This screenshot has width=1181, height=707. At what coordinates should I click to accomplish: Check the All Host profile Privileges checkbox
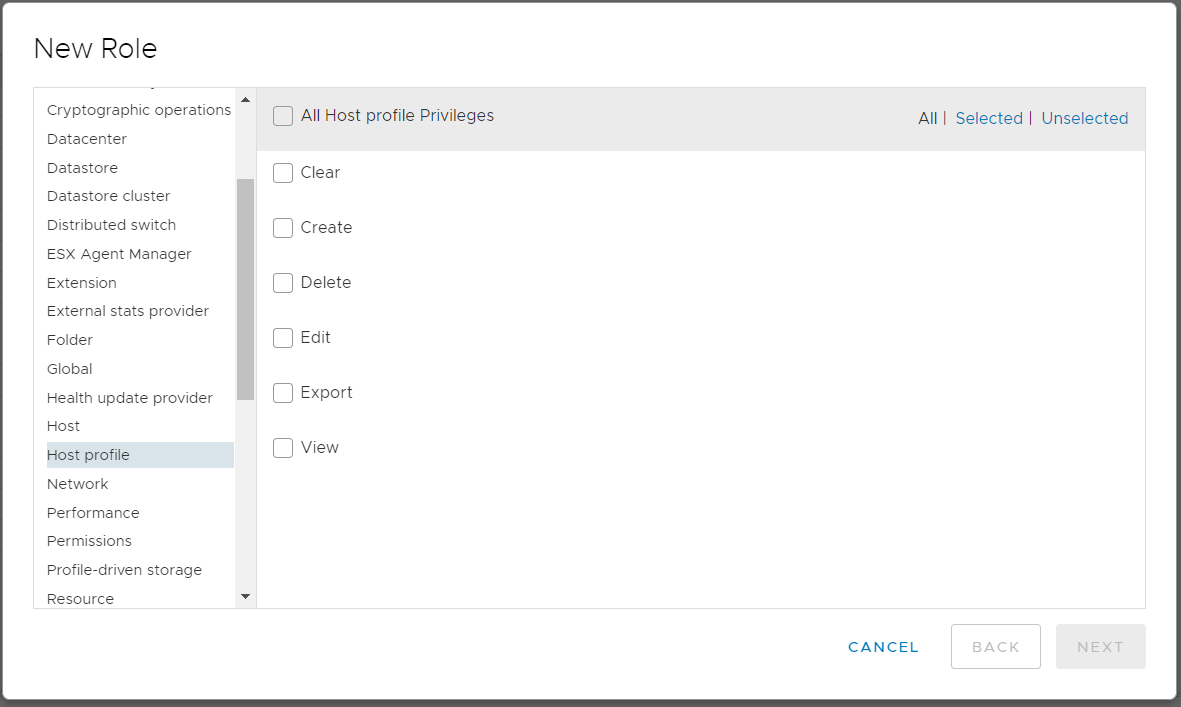[283, 116]
